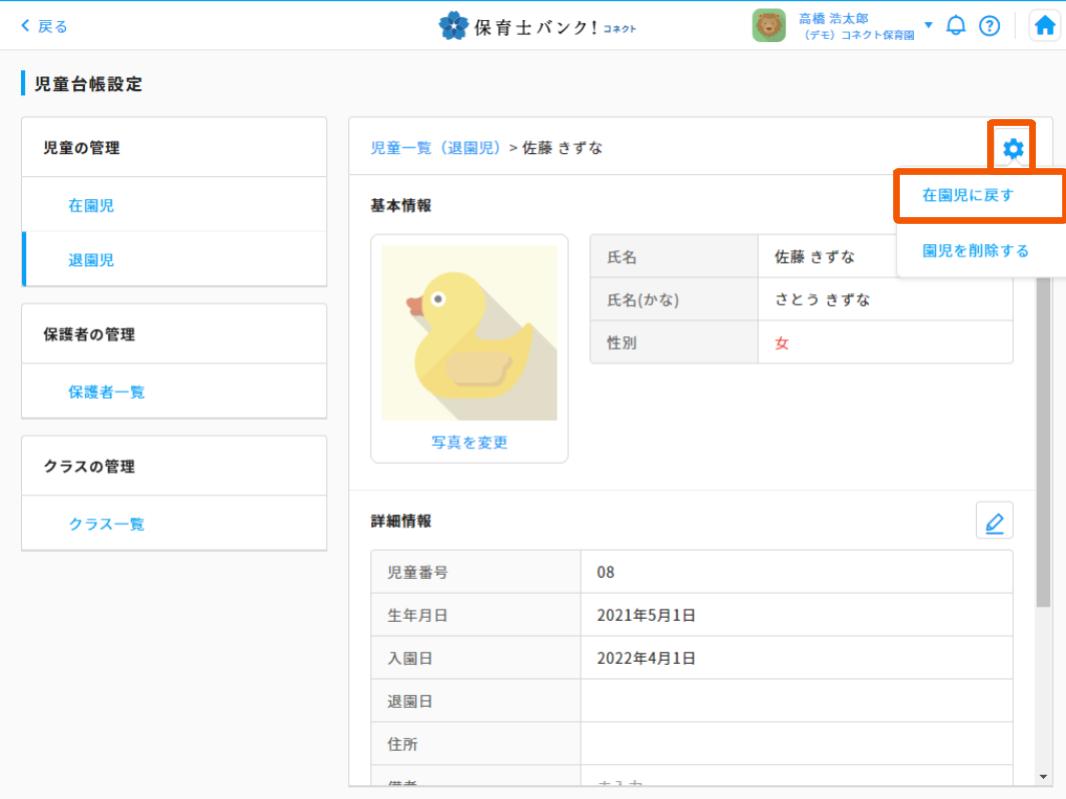Open 在園児 in the sidebar
This screenshot has height=799, width=1066.
click(91, 205)
